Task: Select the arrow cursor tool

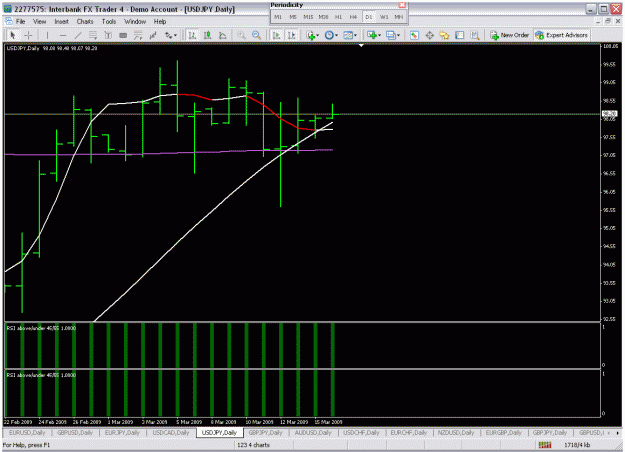Action: (12, 35)
